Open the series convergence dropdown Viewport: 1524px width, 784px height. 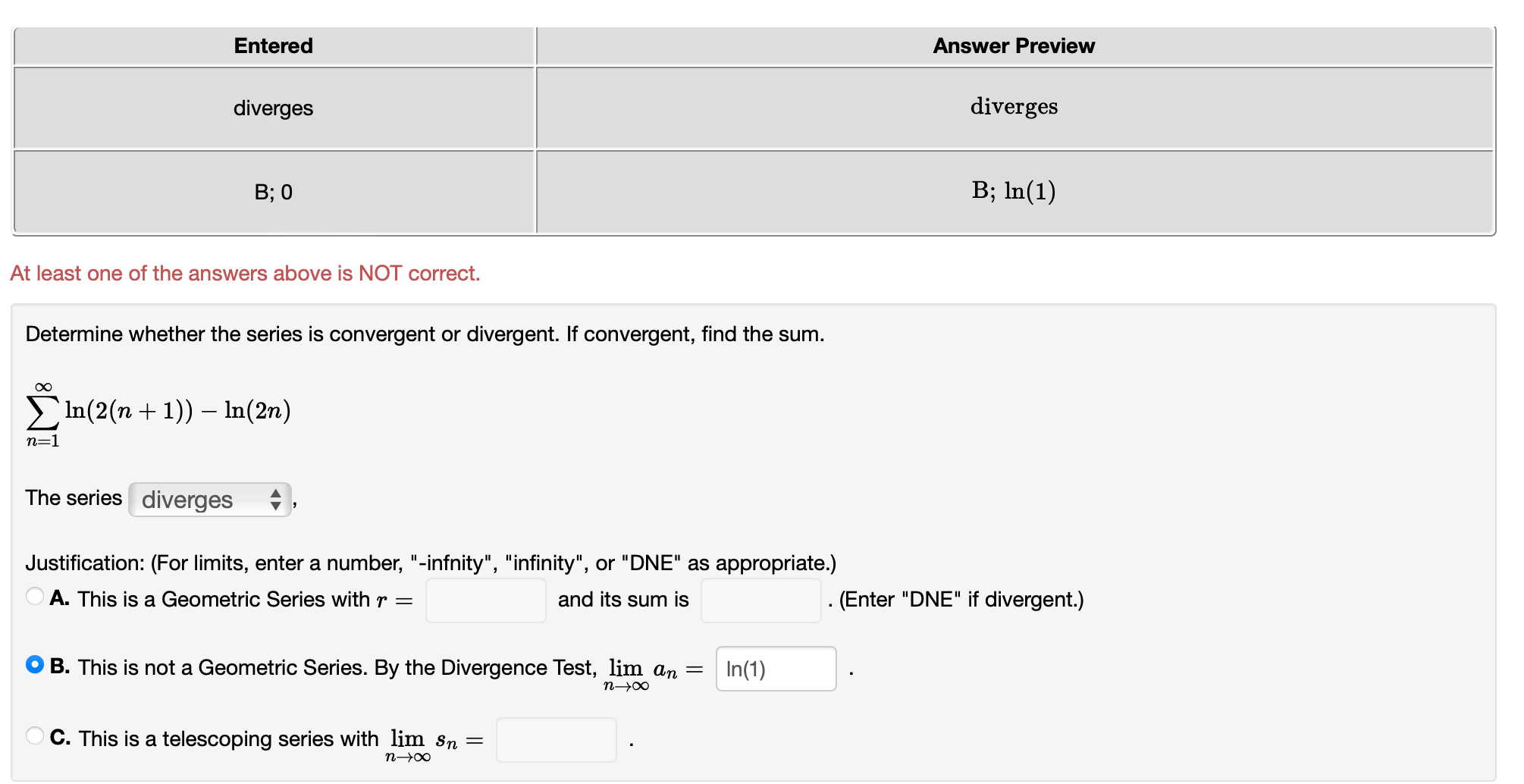pyautogui.click(x=209, y=500)
